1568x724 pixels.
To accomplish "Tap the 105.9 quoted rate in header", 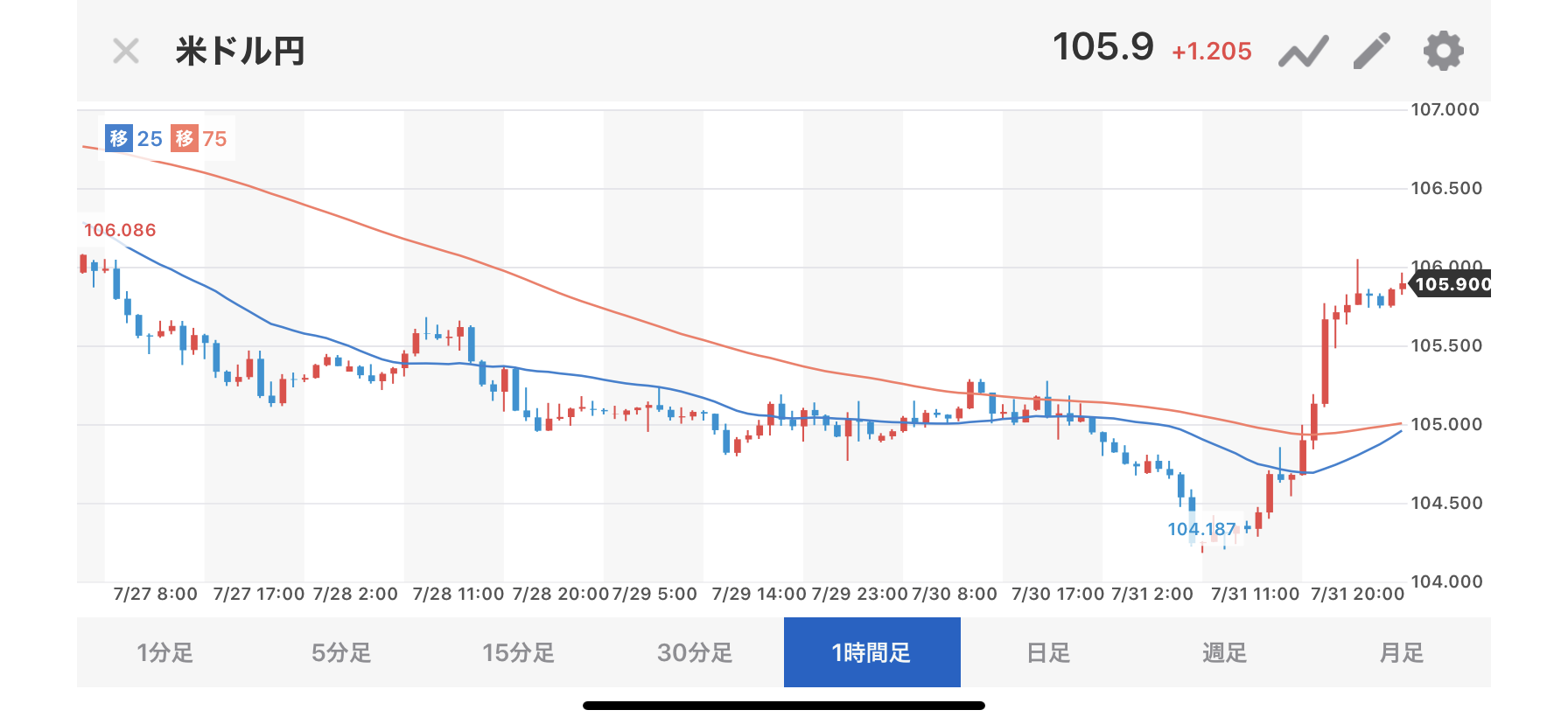I will click(x=1102, y=47).
